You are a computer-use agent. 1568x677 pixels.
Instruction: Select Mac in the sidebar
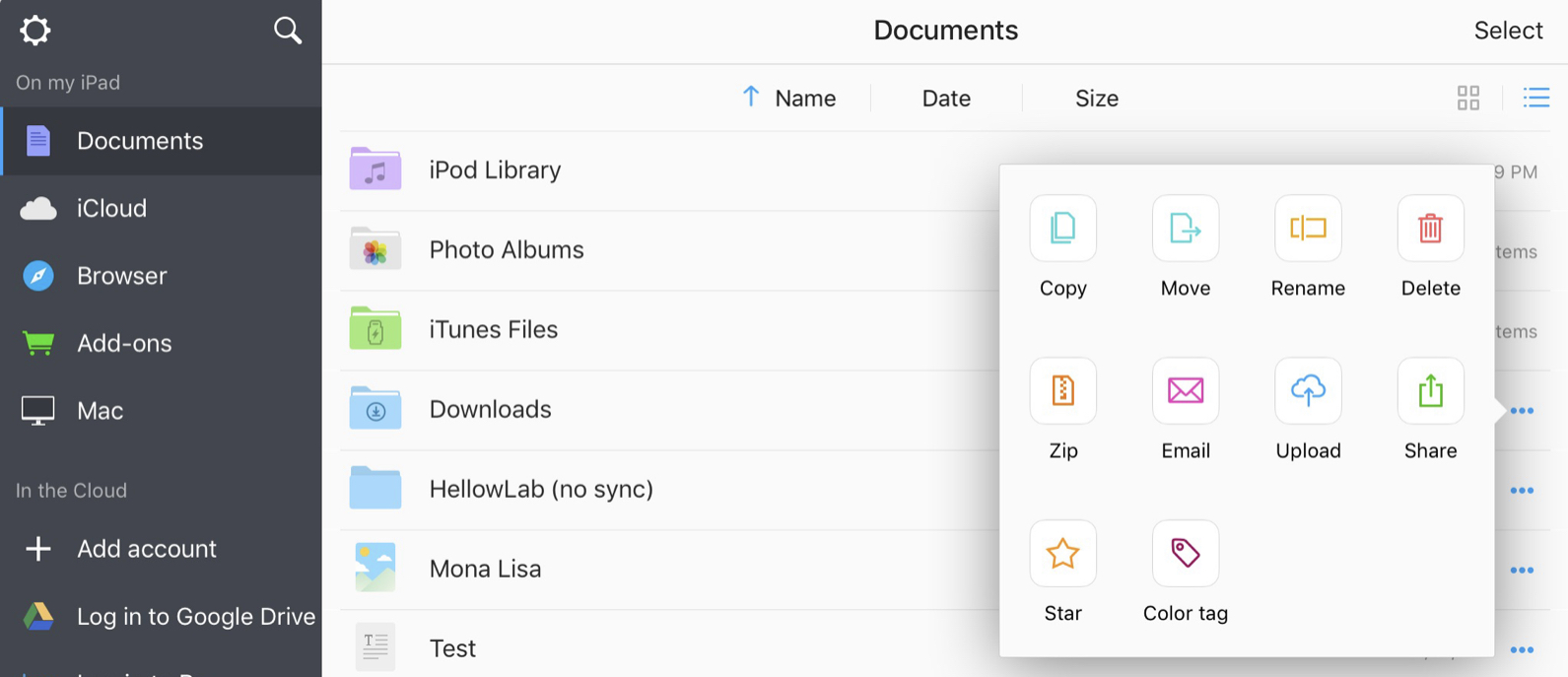tap(161, 411)
